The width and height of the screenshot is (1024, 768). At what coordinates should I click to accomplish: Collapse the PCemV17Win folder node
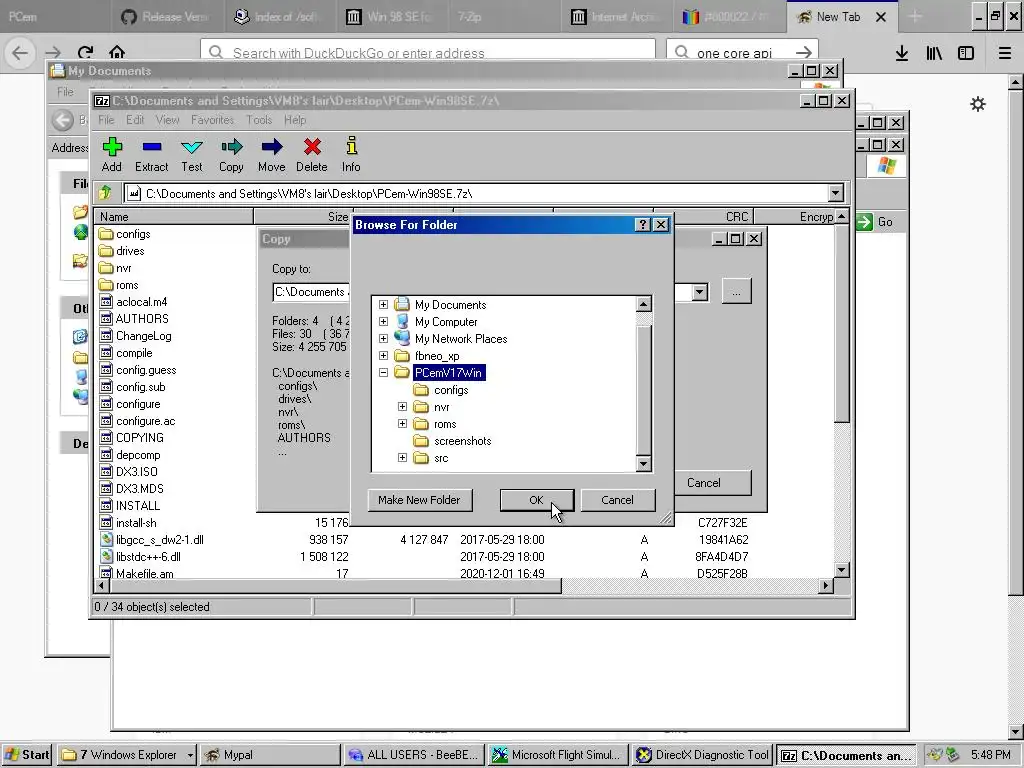383,372
